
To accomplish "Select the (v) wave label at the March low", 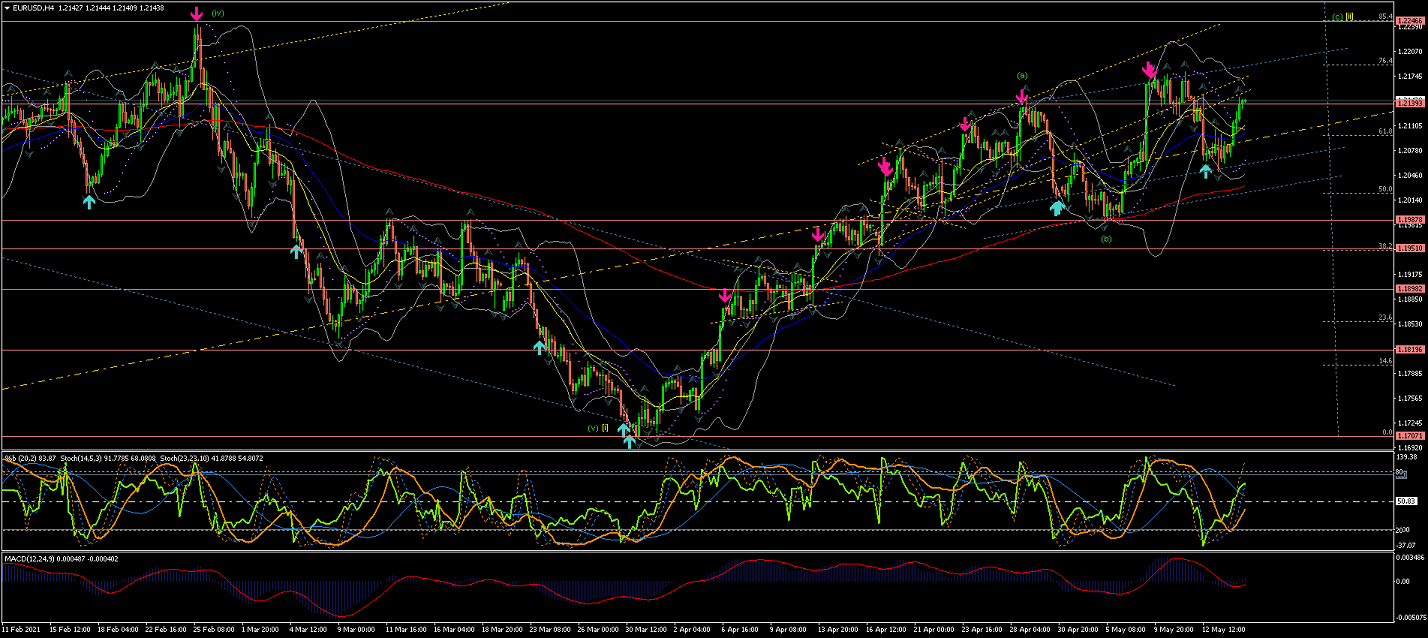I will (595, 428).
